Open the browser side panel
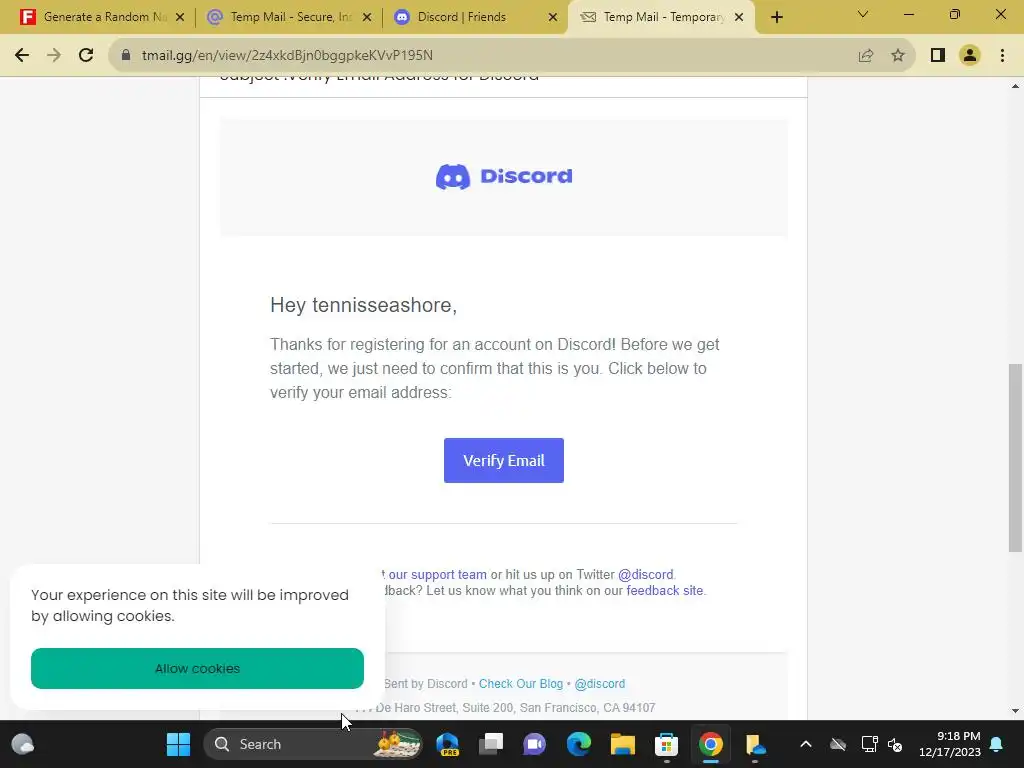 938,56
